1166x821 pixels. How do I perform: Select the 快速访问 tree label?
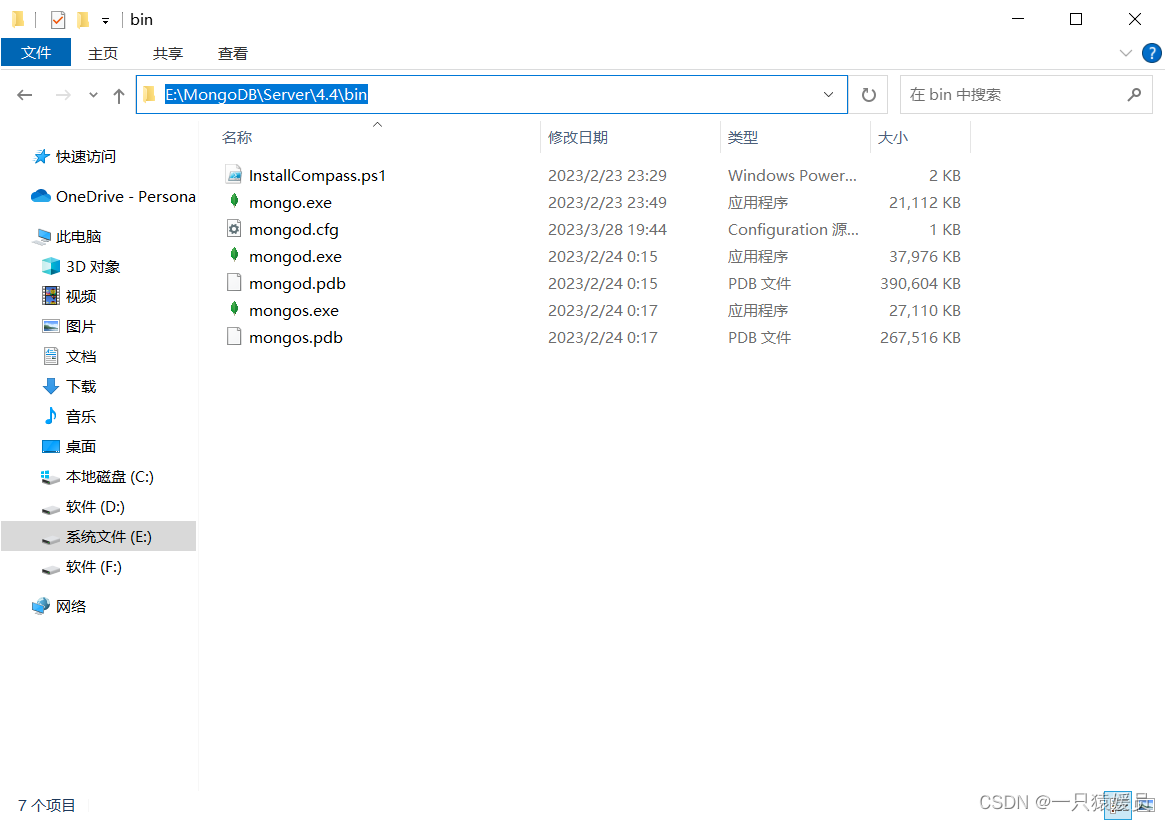click(x=86, y=156)
